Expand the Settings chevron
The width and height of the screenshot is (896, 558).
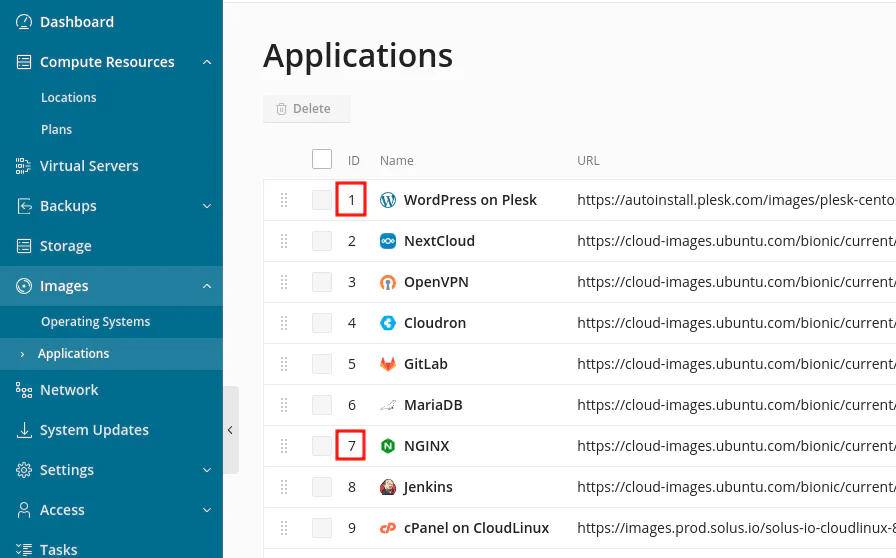click(x=207, y=470)
